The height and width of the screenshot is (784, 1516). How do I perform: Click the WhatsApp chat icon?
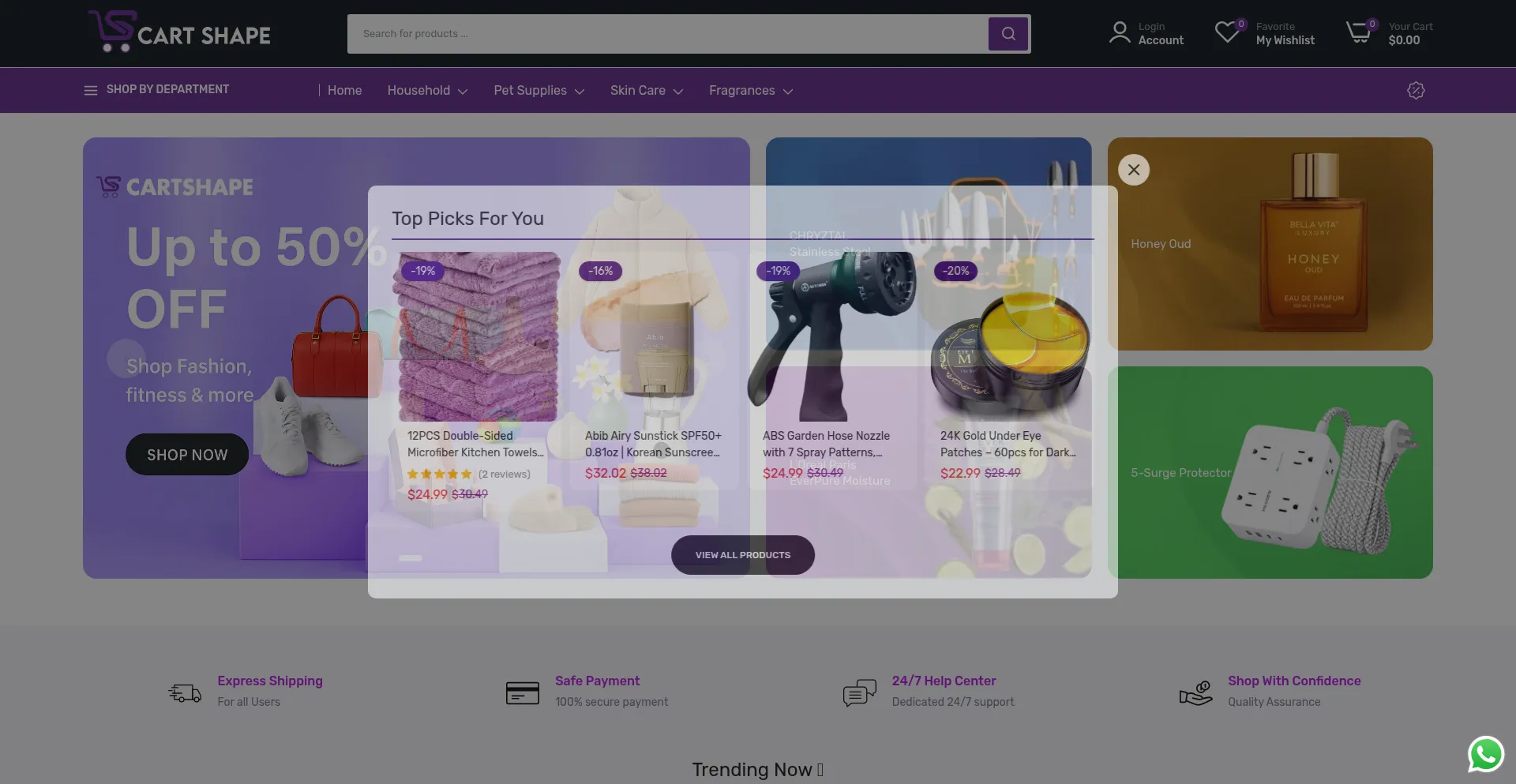tap(1485, 754)
